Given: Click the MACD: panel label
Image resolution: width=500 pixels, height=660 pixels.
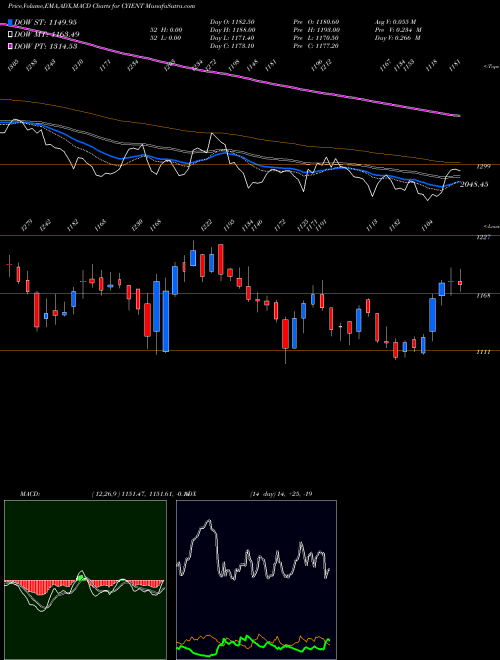Looking at the screenshot, I should [29, 494].
